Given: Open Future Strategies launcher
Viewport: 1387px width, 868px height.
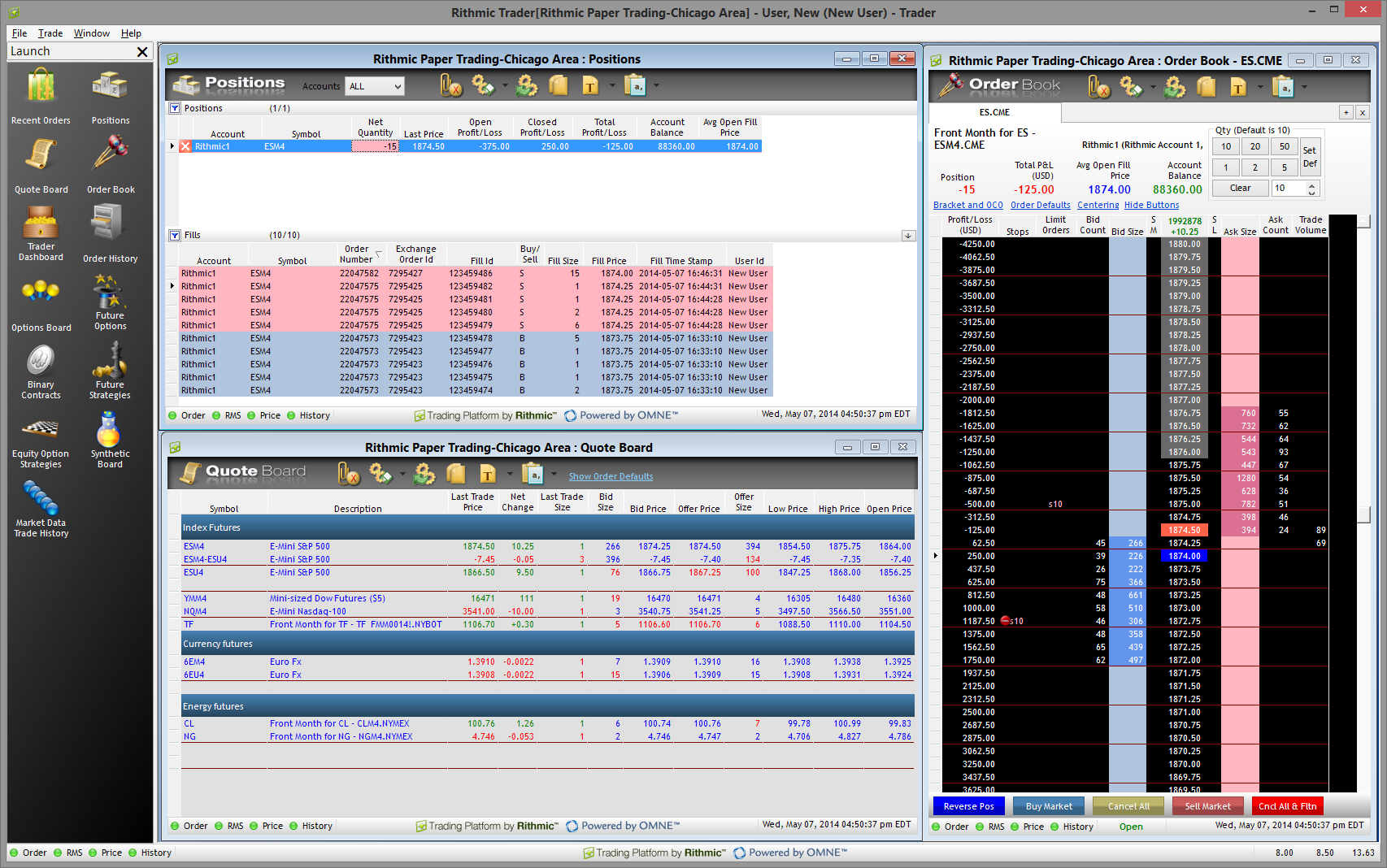Looking at the screenshot, I should click(111, 371).
